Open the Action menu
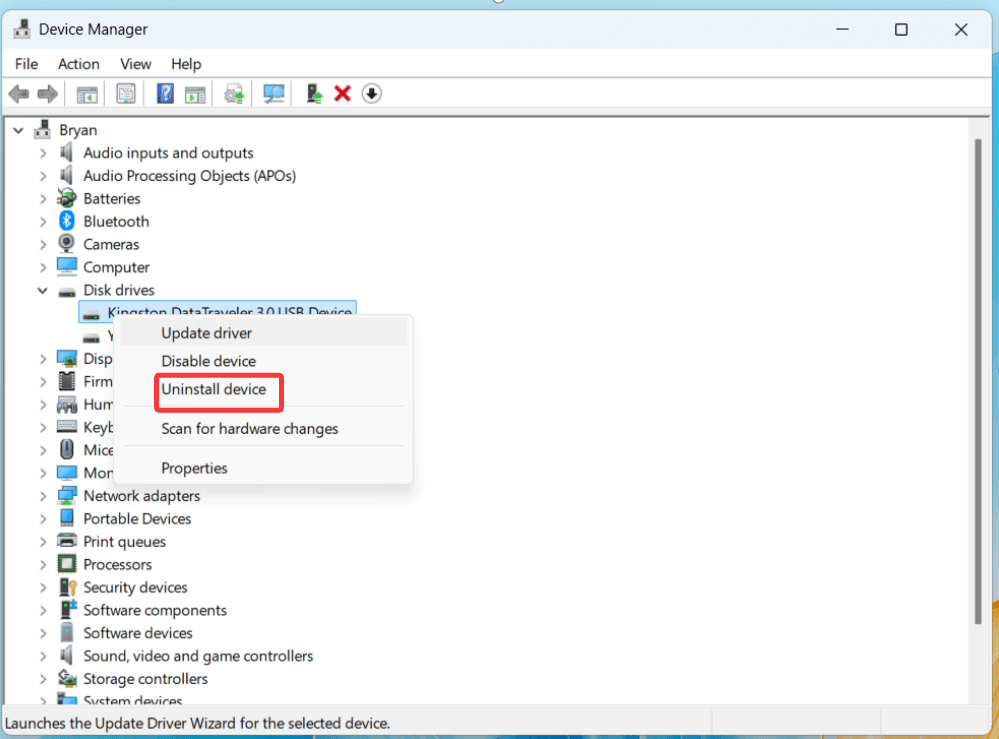Viewport: 999px width, 739px height. click(x=78, y=63)
